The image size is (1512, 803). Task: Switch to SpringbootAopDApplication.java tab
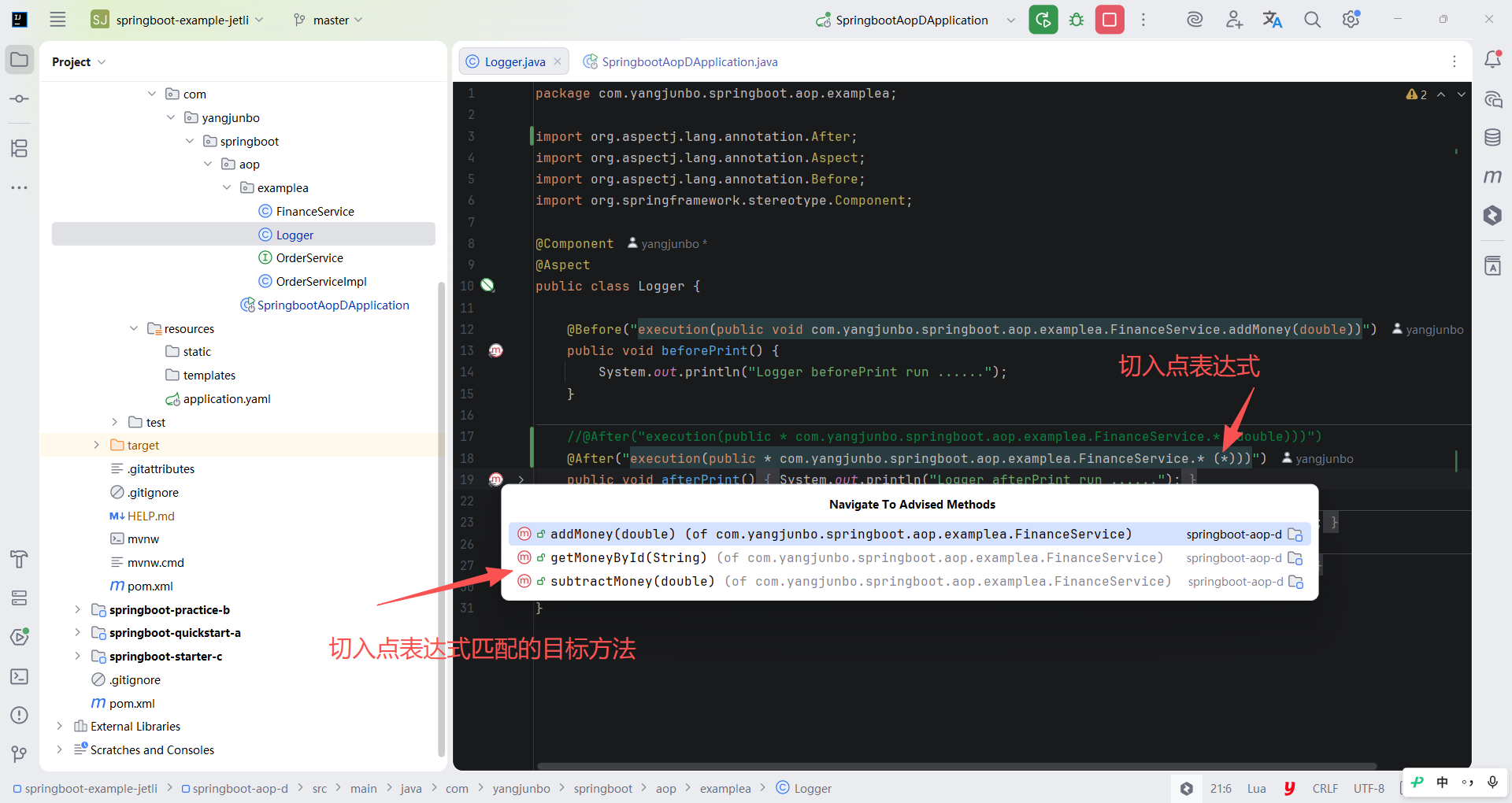[680, 61]
